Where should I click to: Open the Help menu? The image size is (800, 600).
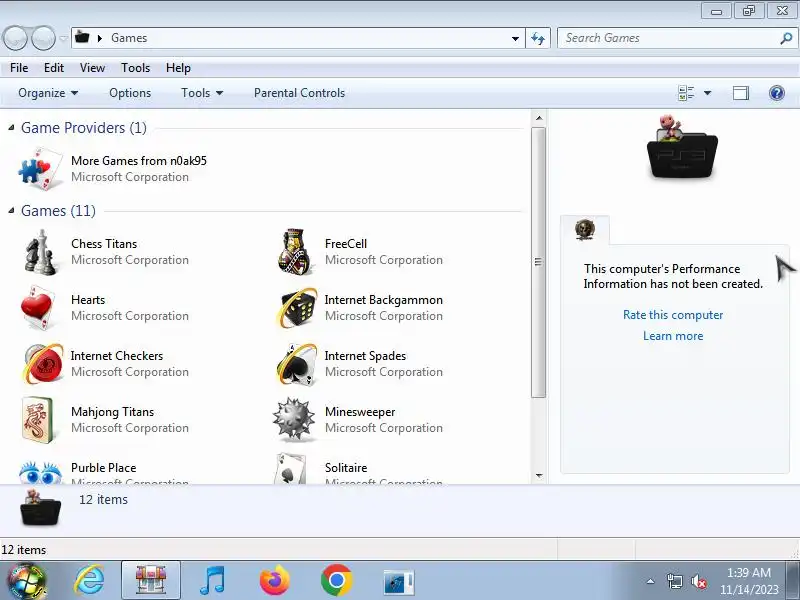tap(178, 68)
